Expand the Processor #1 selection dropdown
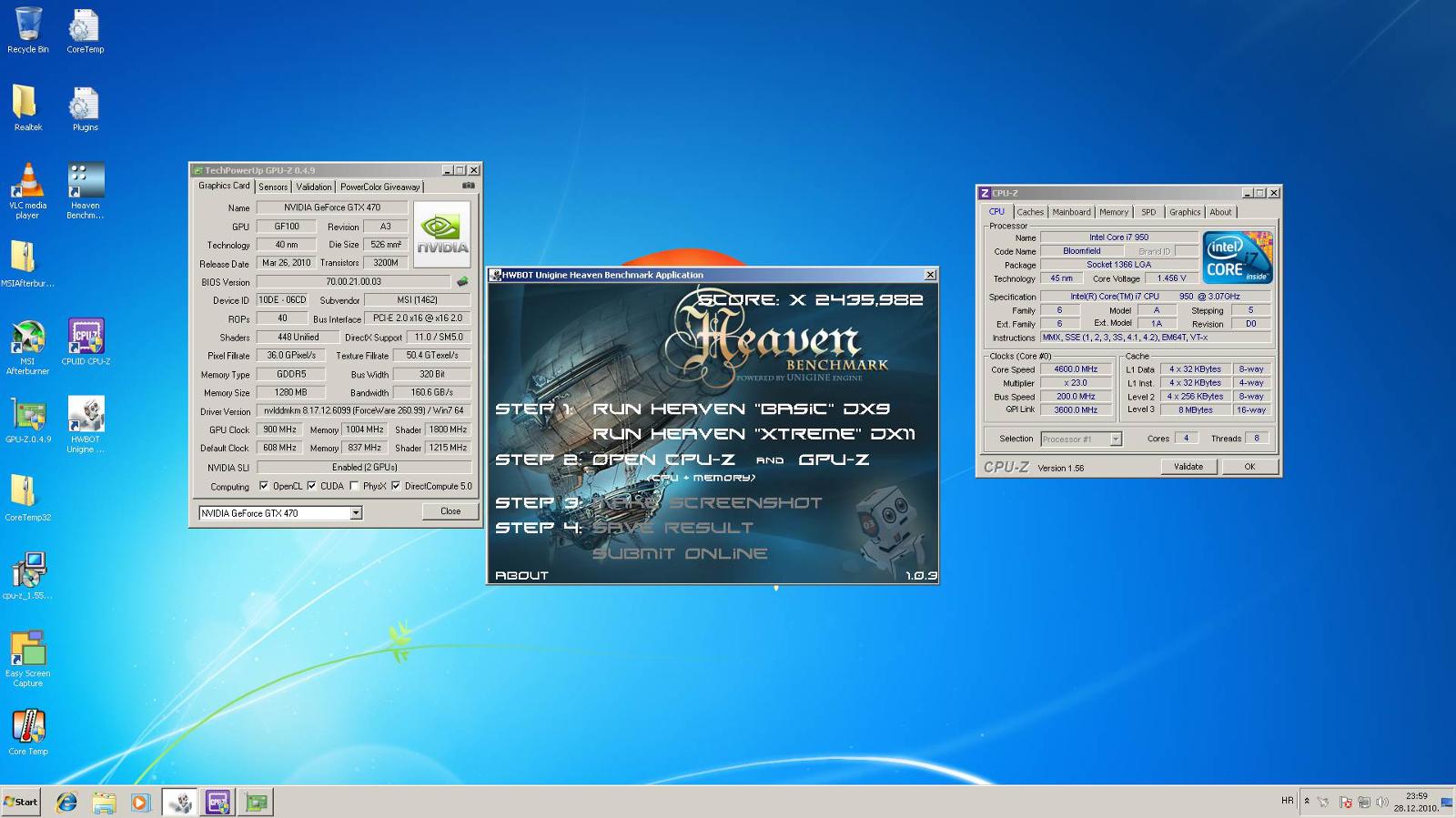The image size is (1456, 818). point(1116,439)
